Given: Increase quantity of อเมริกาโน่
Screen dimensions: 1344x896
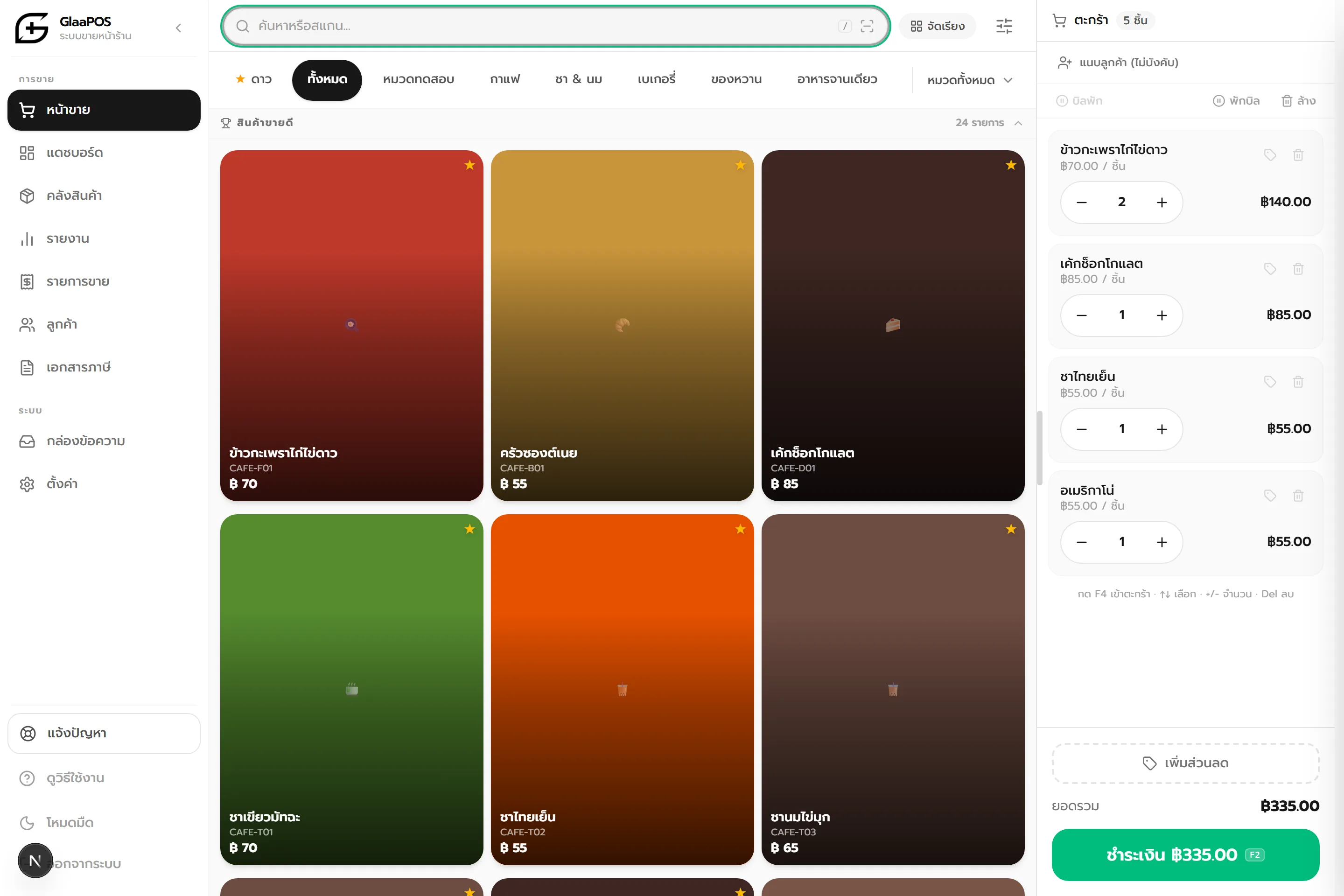Looking at the screenshot, I should 1162,542.
